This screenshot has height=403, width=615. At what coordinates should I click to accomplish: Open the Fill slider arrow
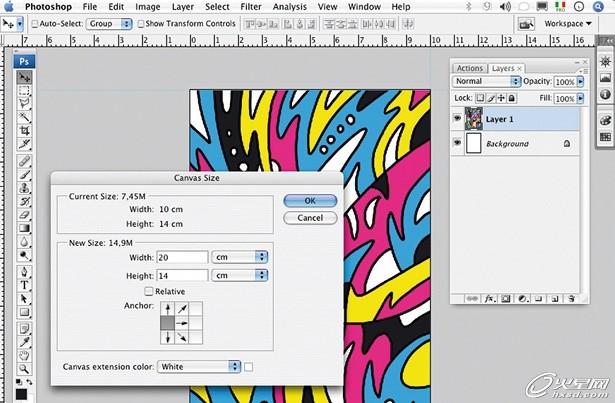coord(580,98)
